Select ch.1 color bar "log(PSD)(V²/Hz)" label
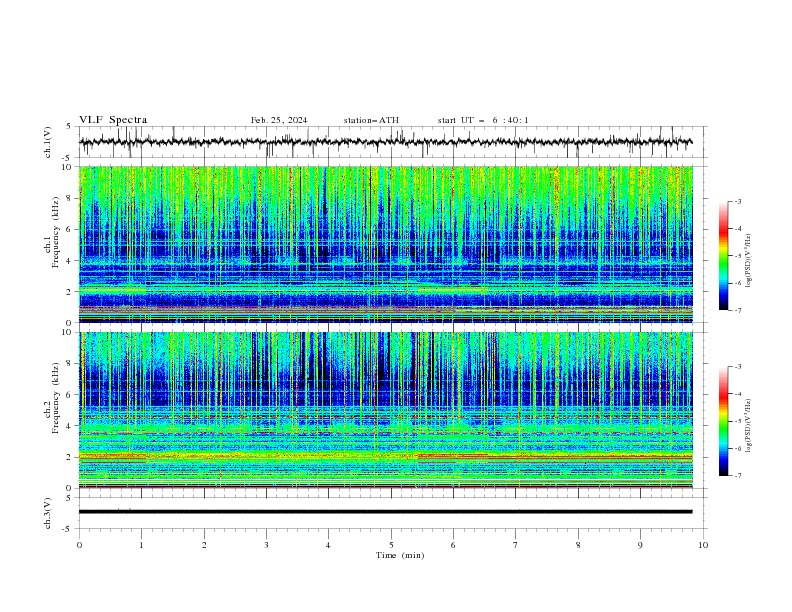 748,260
